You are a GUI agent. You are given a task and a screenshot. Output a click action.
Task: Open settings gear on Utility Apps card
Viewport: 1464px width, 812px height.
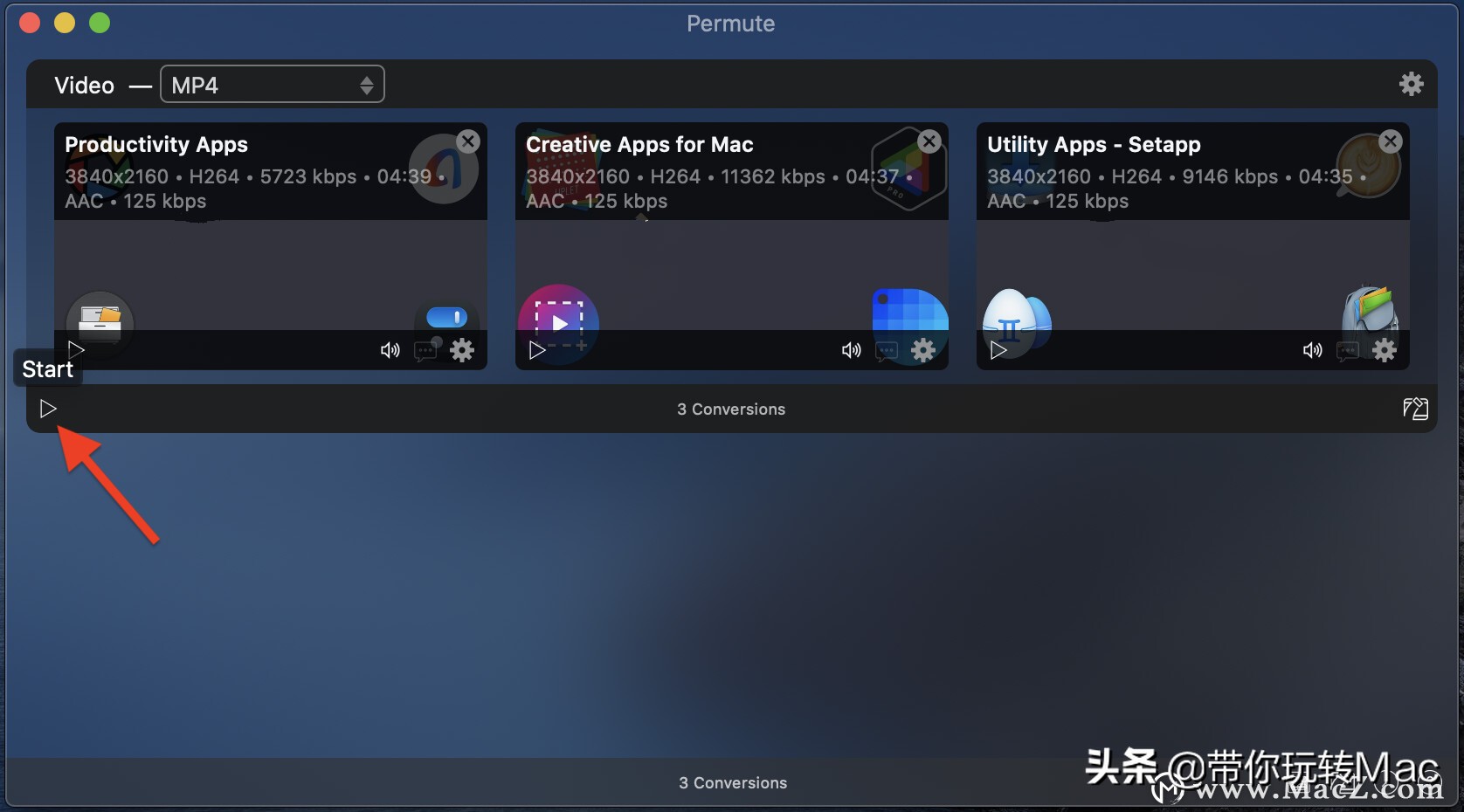point(1385,350)
